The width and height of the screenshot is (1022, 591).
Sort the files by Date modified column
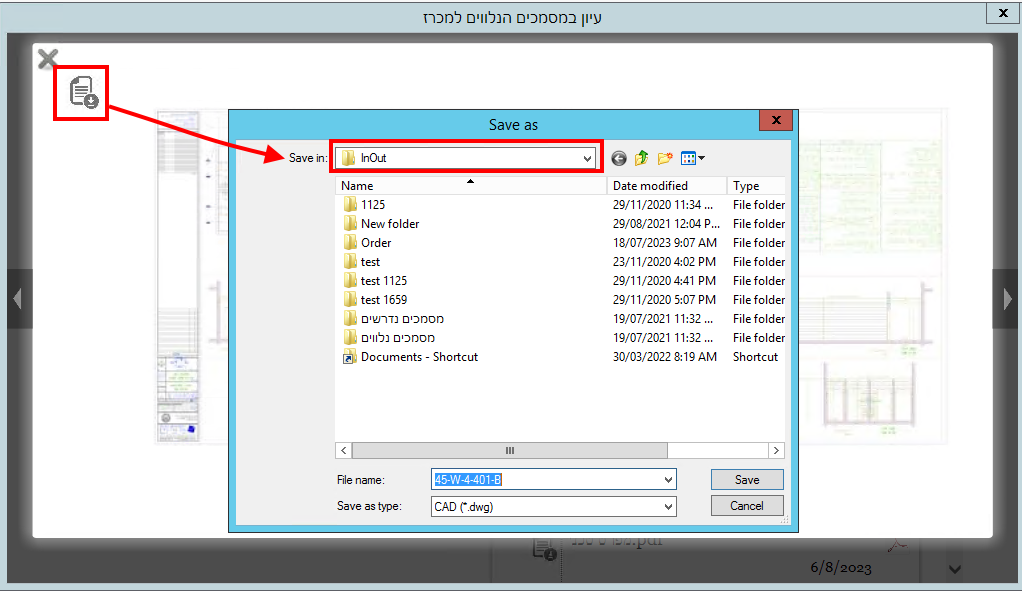[666, 186]
